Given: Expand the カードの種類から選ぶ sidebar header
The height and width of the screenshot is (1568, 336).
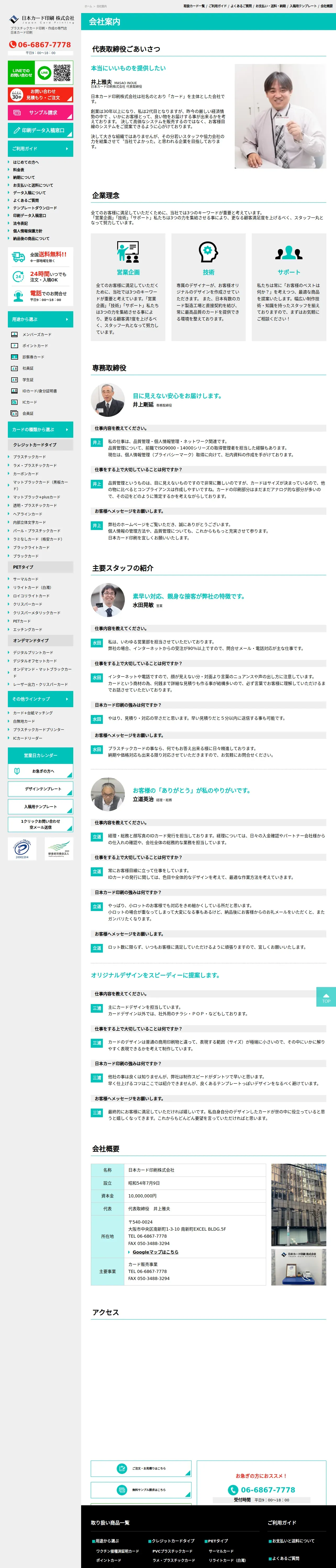Looking at the screenshot, I should [x=40, y=429].
